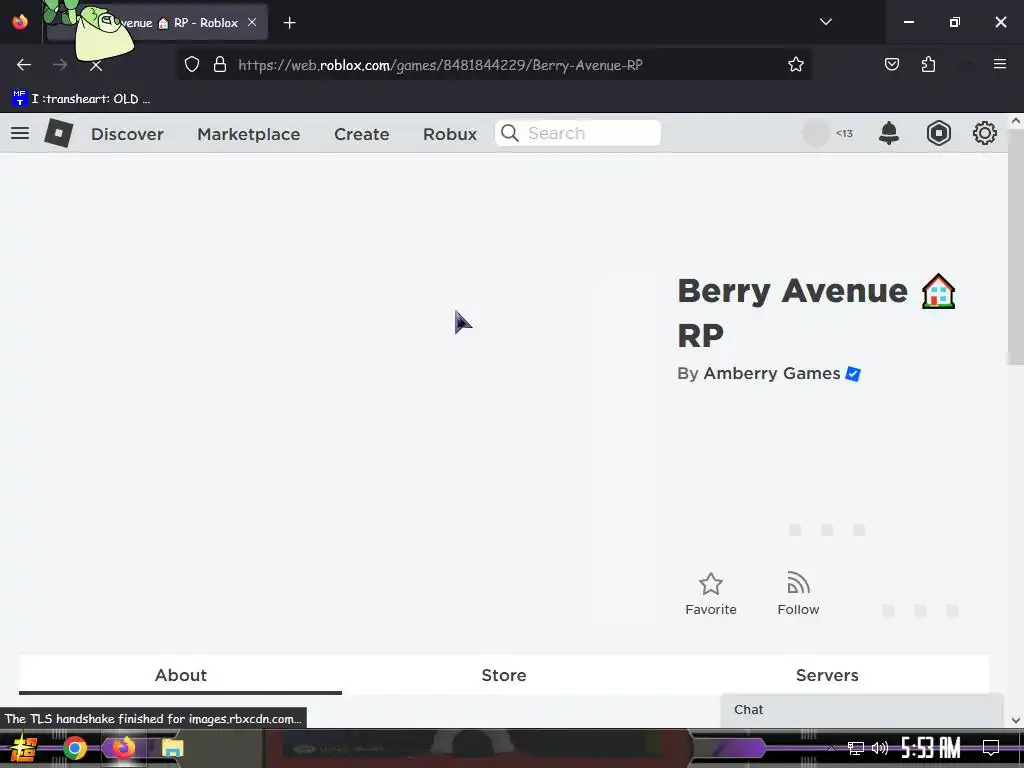Screen dimensions: 1024x768
Task: Open the user avatar profile
Action: click(815, 133)
